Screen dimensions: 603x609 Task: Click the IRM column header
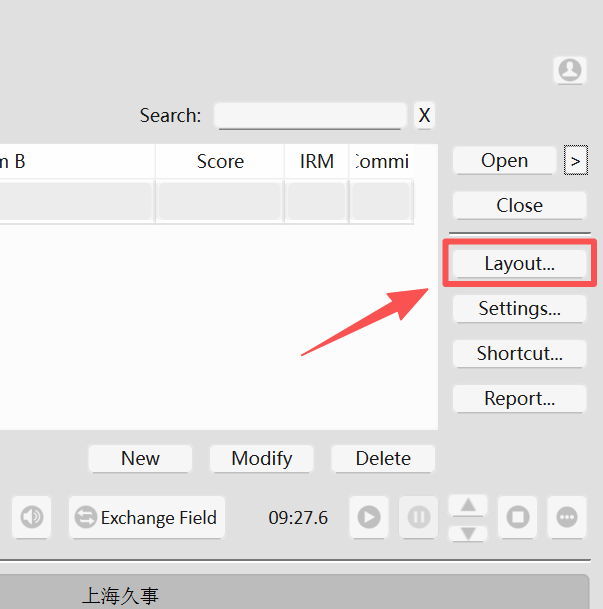pyautogui.click(x=317, y=161)
